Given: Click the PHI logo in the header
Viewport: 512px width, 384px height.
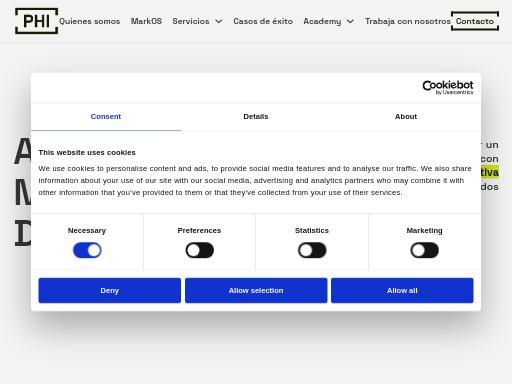Looking at the screenshot, I should click(x=37, y=21).
